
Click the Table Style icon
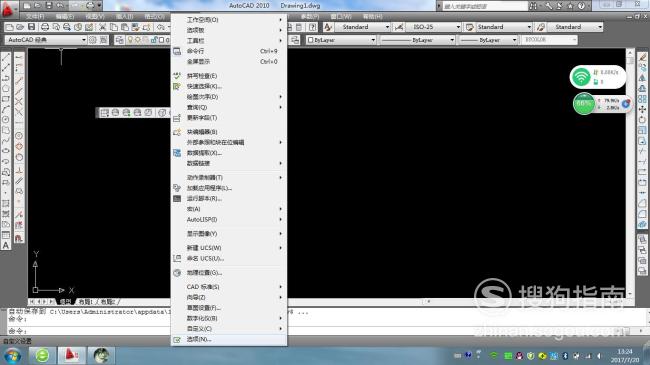[469, 27]
